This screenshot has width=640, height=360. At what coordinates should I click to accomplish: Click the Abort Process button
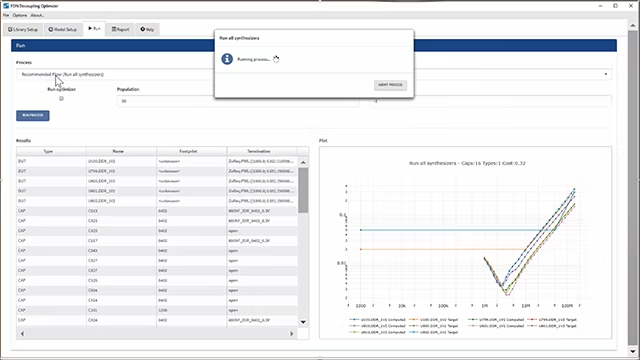pos(390,85)
